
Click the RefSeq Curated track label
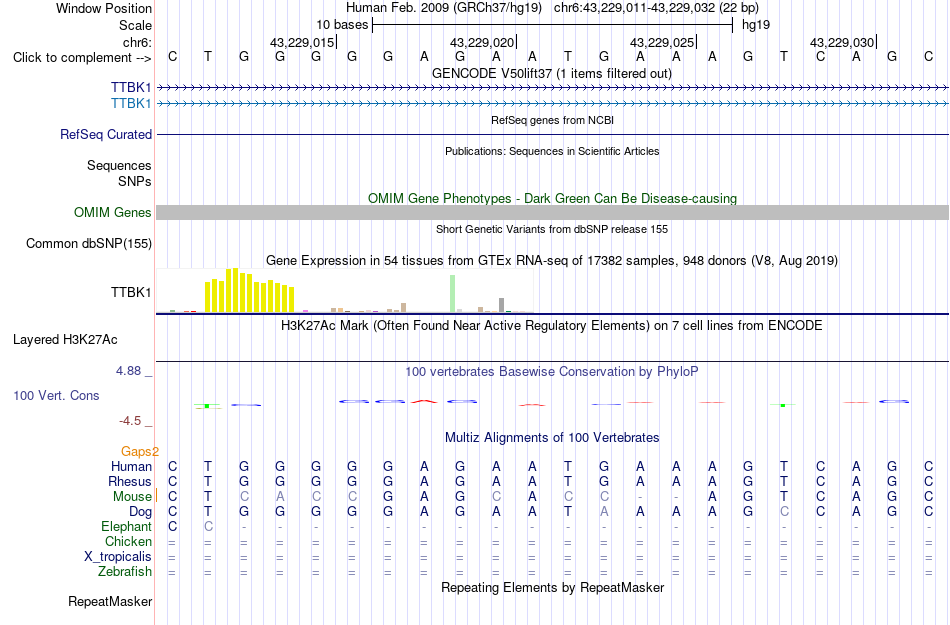105,134
